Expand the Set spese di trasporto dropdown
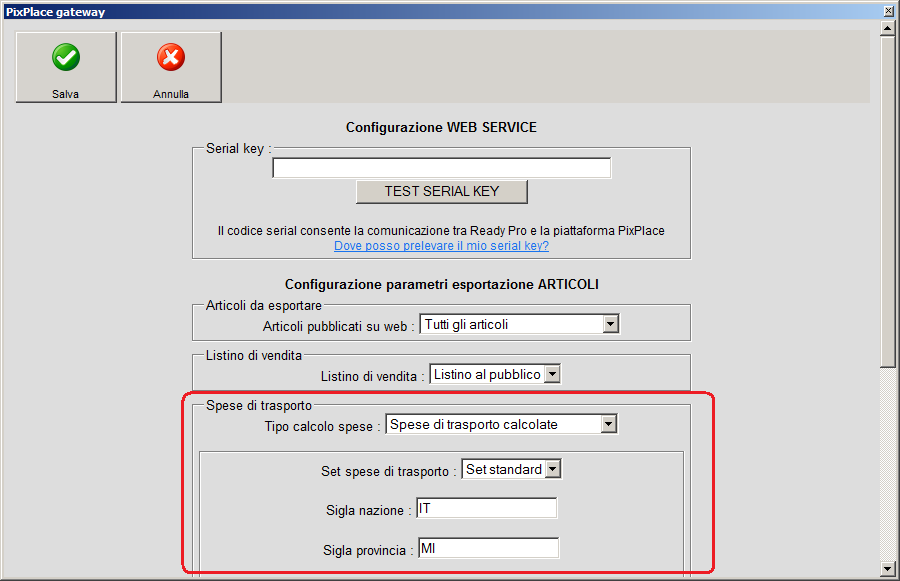 tap(511, 469)
